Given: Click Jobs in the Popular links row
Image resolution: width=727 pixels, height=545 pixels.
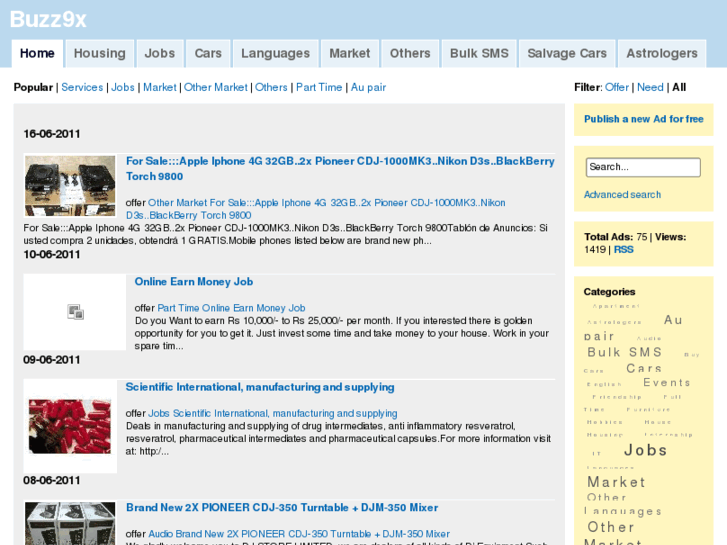Looking at the screenshot, I should (x=123, y=87).
